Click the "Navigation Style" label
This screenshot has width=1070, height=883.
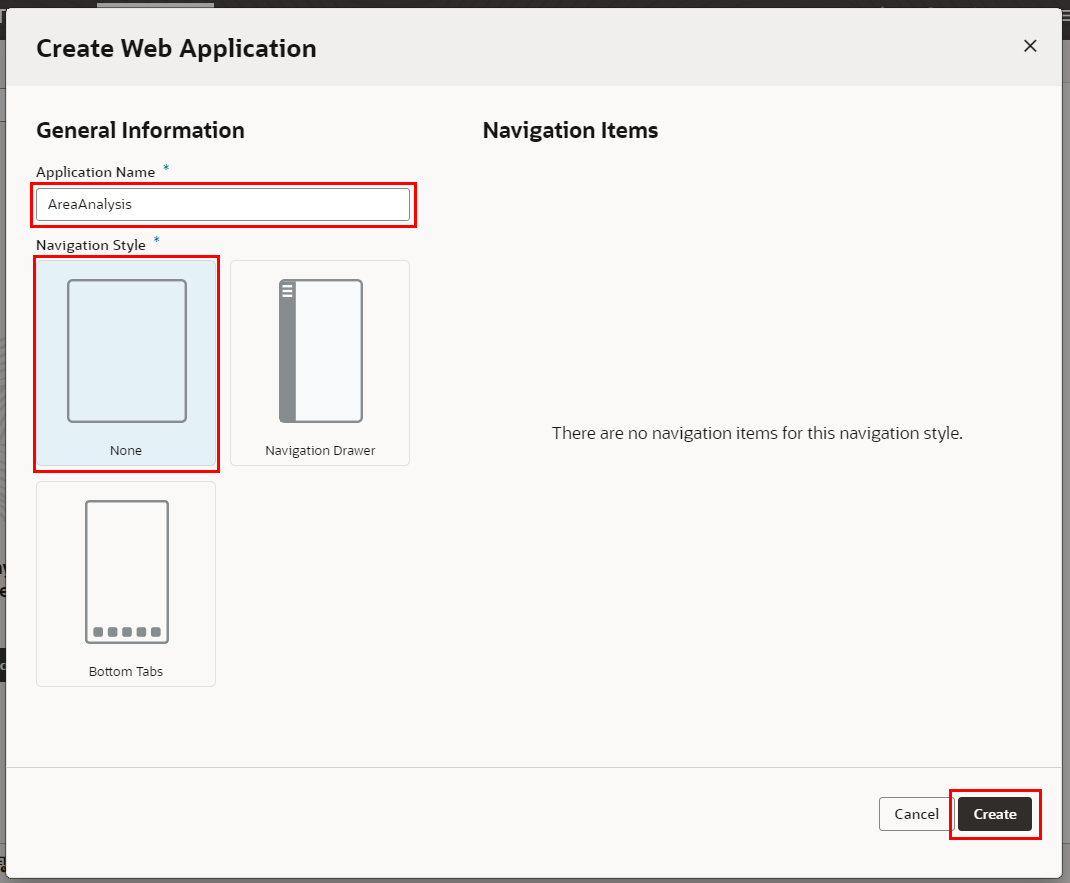91,245
